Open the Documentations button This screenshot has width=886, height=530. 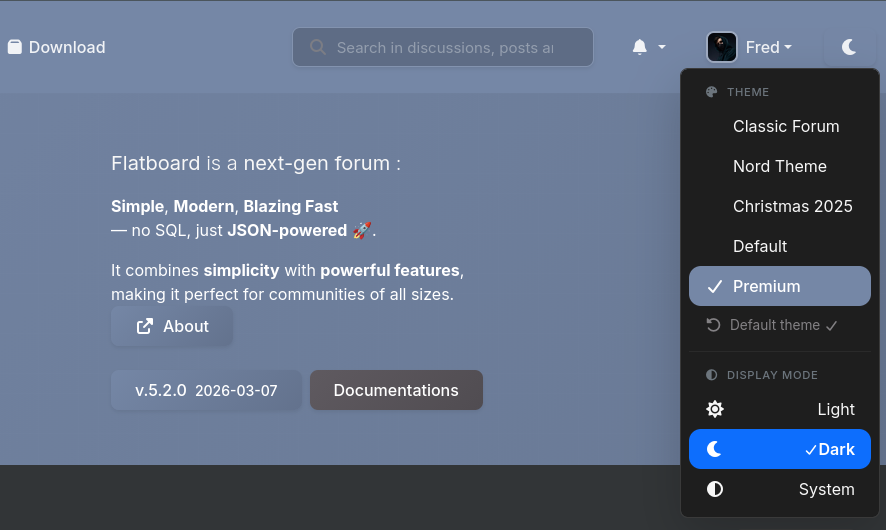coord(396,390)
